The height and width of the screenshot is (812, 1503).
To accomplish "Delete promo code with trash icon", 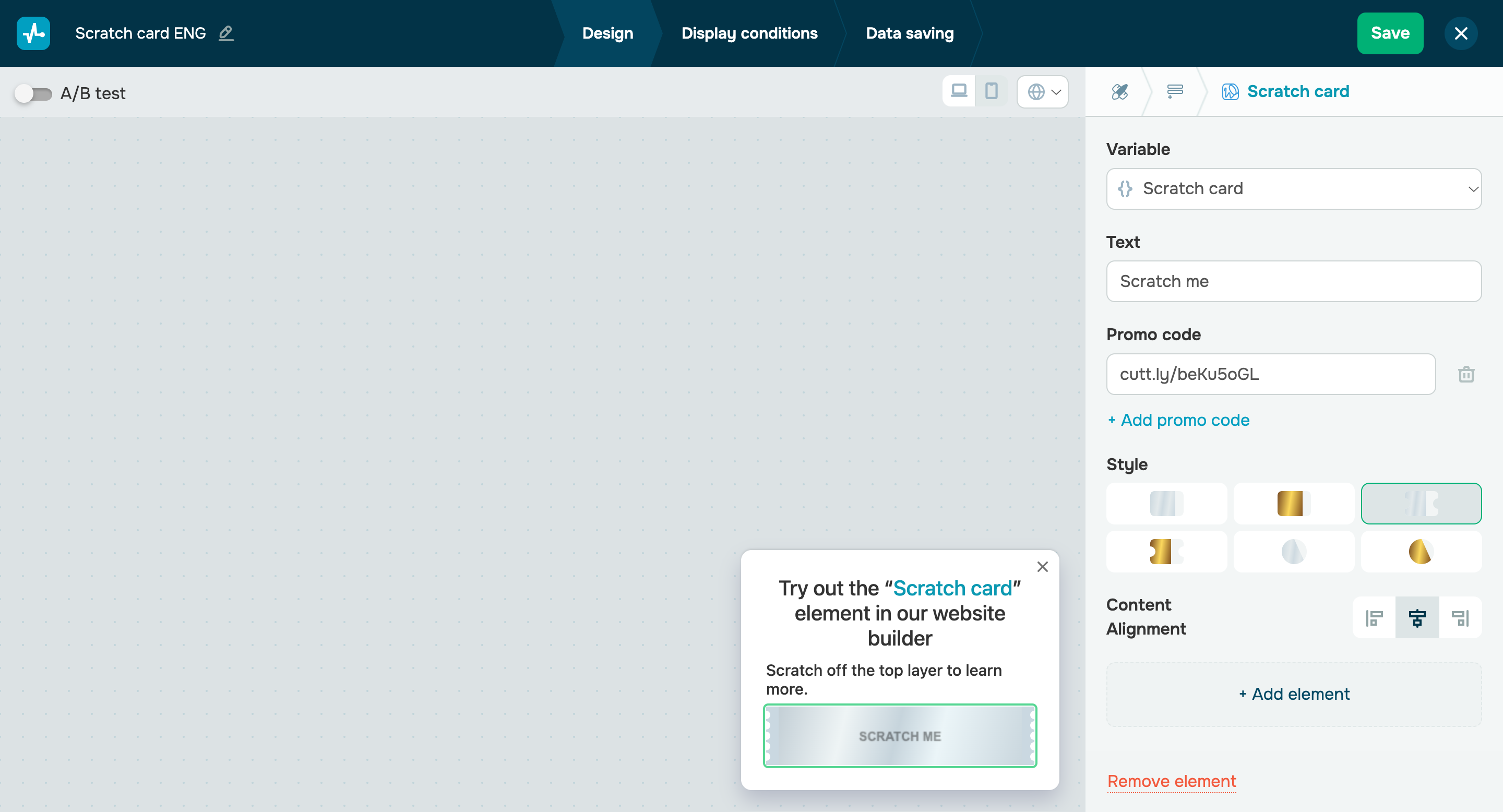I will click(1465, 375).
